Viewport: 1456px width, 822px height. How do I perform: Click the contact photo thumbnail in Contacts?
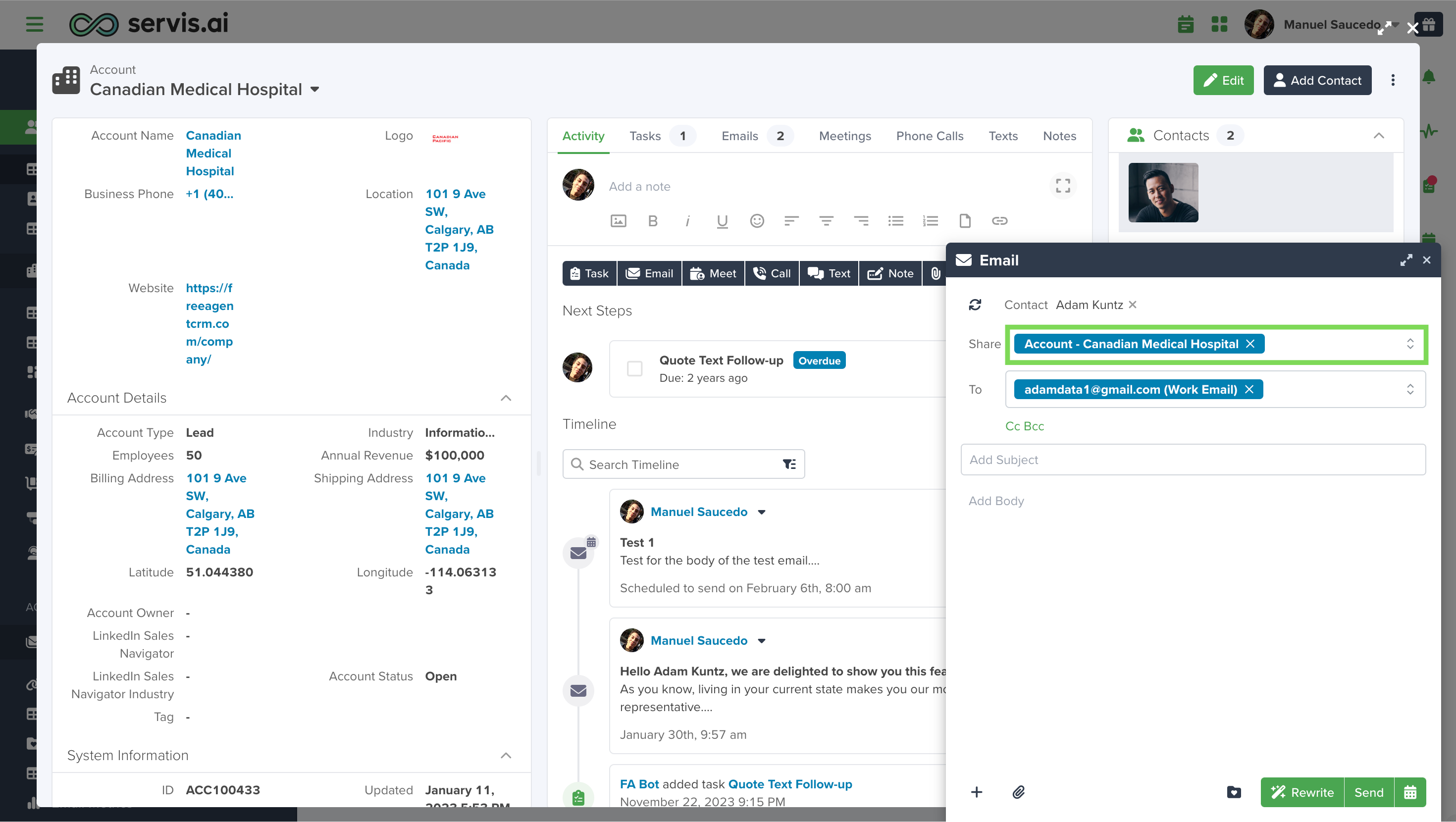(x=1163, y=192)
